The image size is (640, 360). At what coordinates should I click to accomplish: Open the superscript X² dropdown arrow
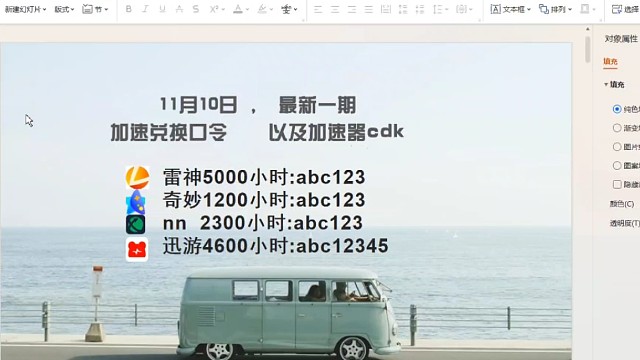[223, 9]
